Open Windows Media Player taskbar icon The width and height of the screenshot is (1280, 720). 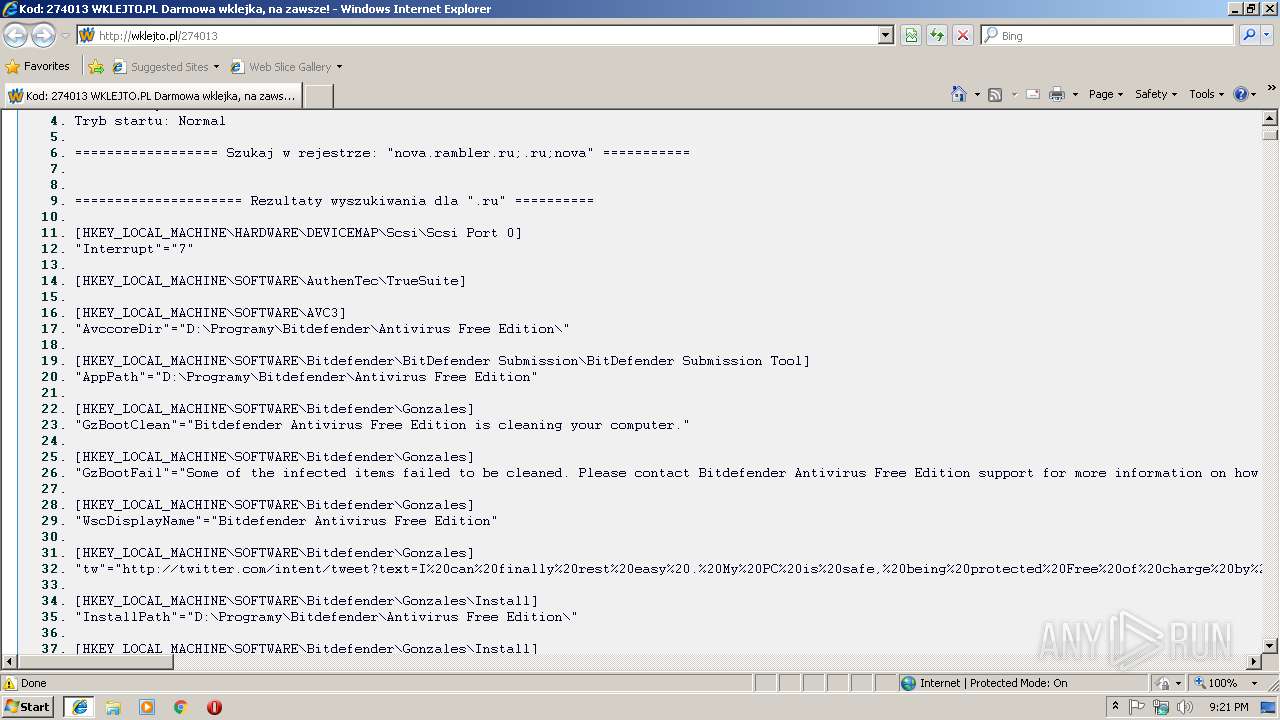147,707
